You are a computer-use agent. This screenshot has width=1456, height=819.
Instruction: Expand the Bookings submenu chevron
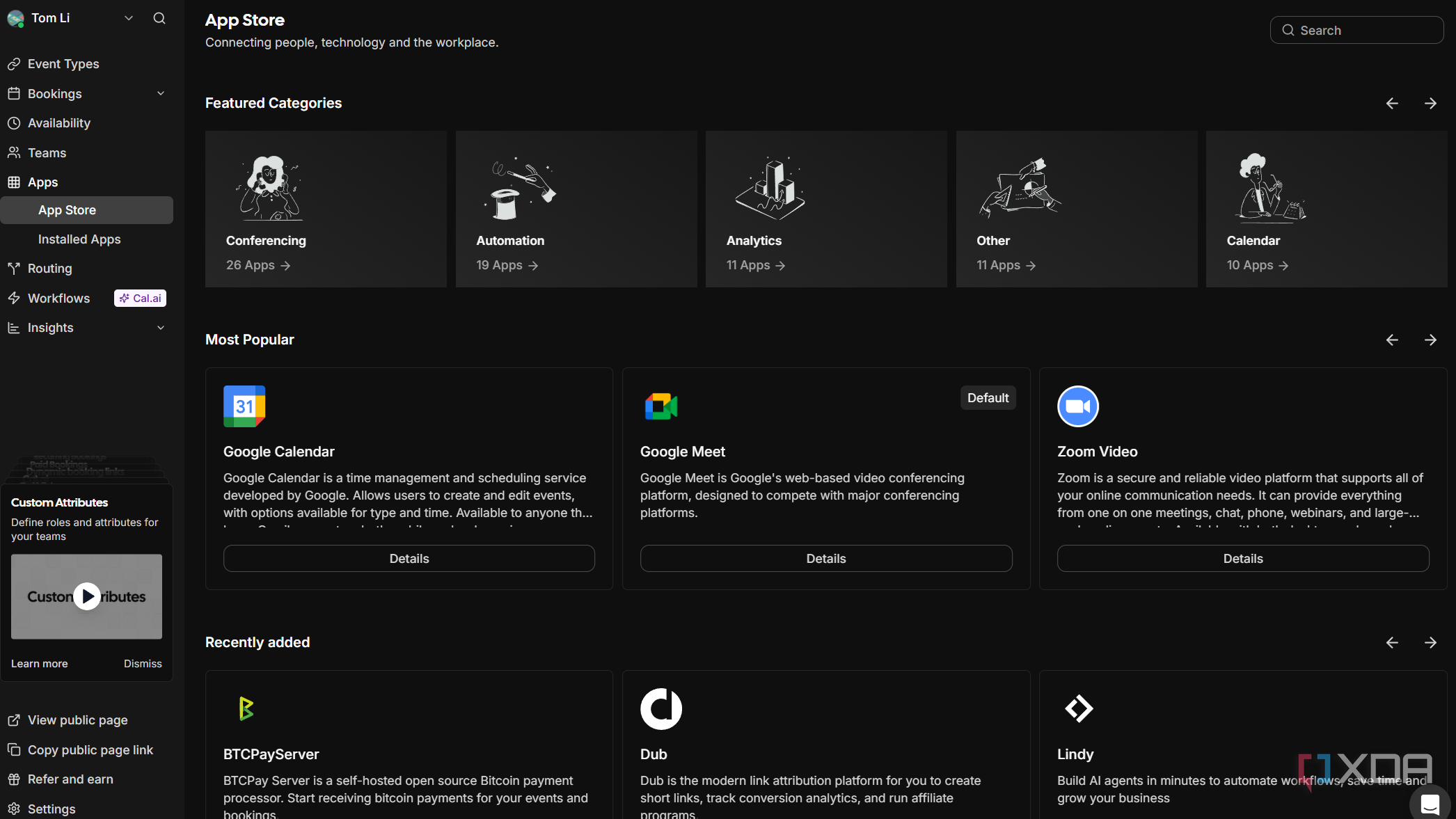point(161,93)
